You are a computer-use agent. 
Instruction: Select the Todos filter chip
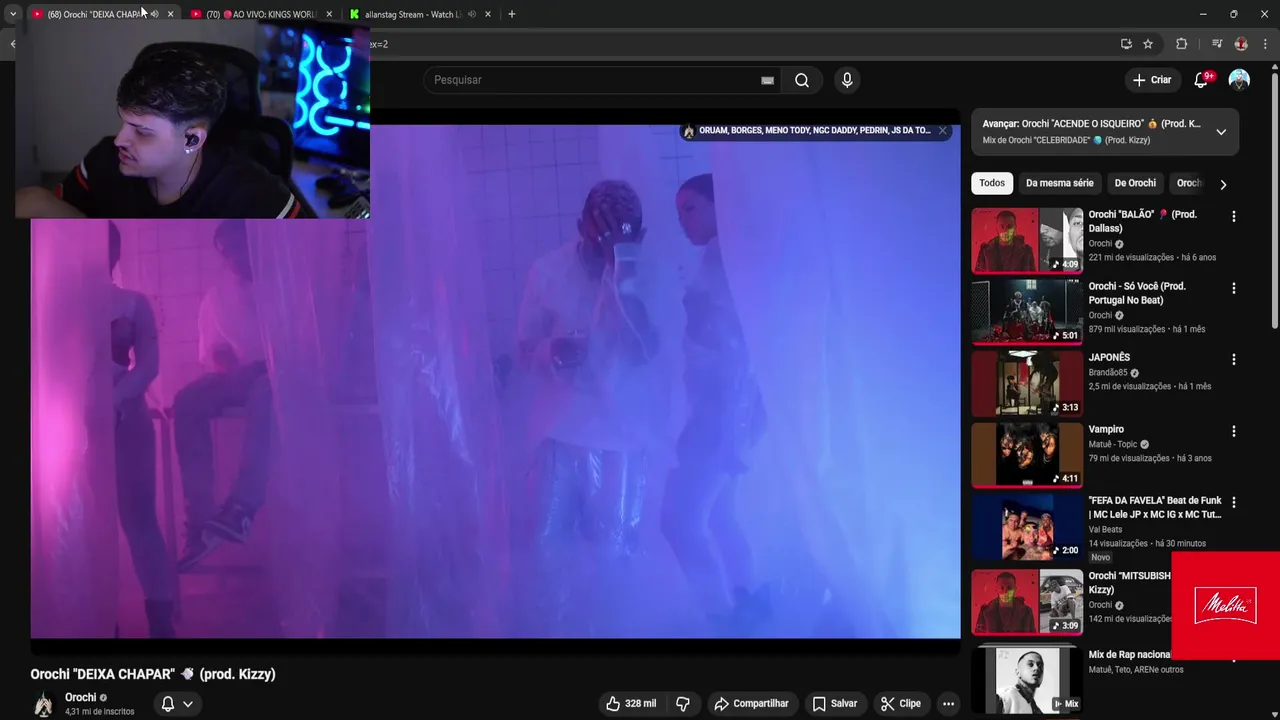(992, 183)
